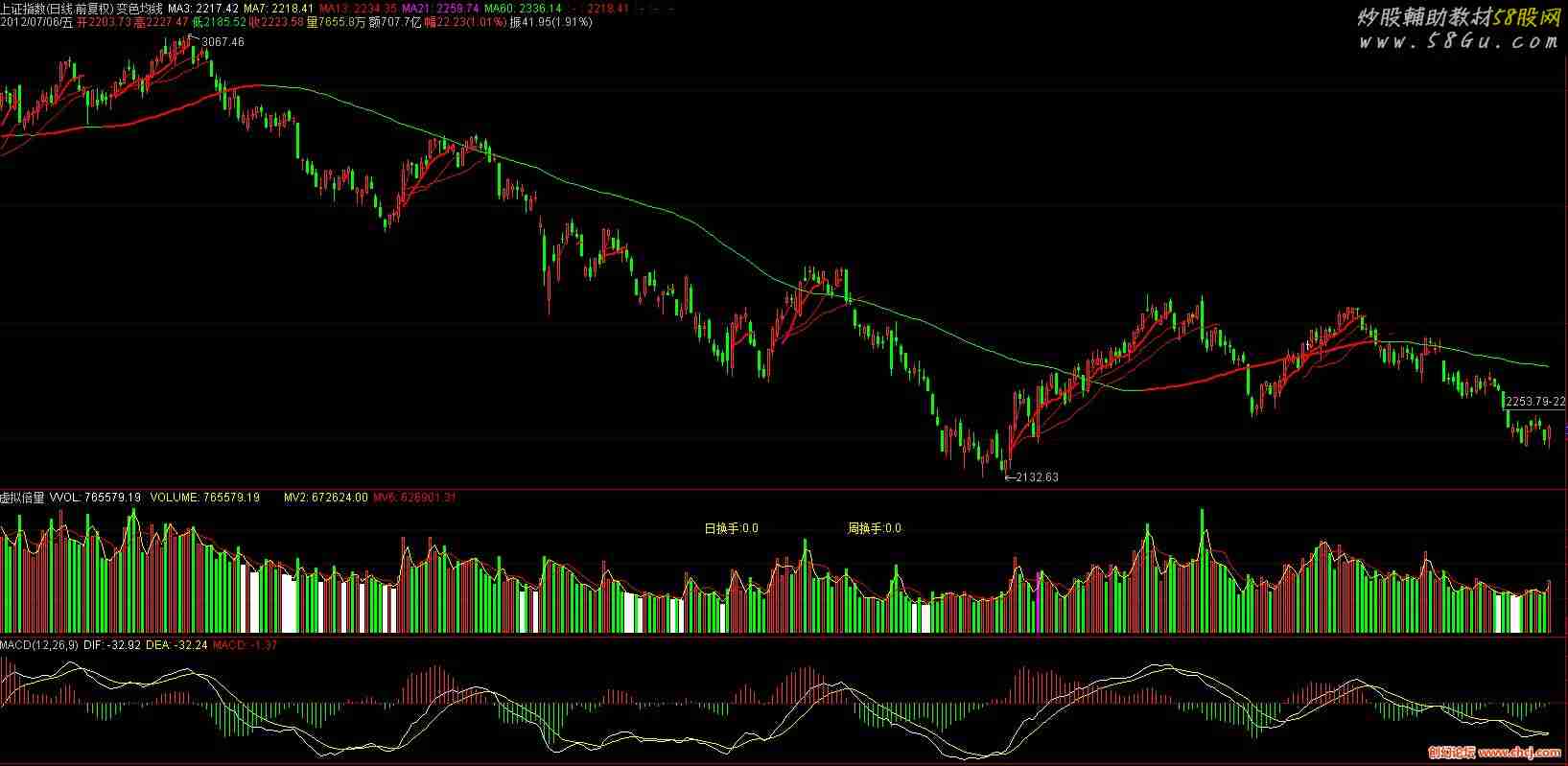Click the 3067.46 high price marker
The image size is (1568, 766).
click(x=222, y=42)
